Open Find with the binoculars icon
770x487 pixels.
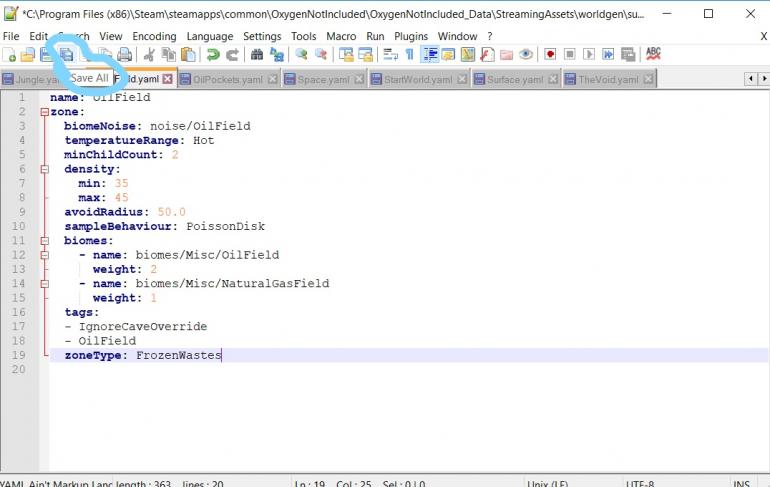(x=256, y=54)
